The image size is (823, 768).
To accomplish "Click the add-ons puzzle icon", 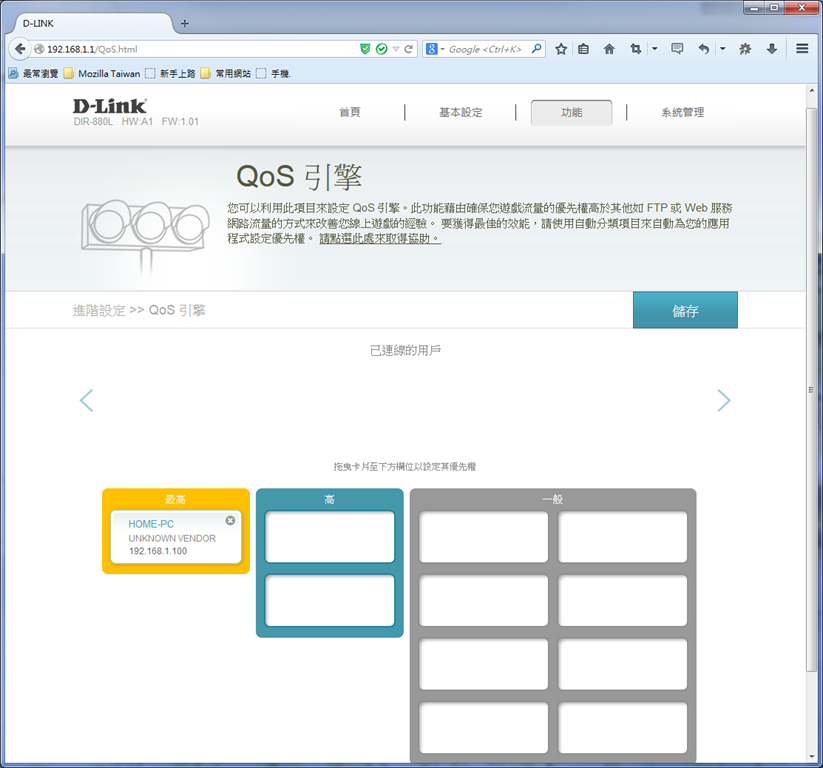I will 745,49.
